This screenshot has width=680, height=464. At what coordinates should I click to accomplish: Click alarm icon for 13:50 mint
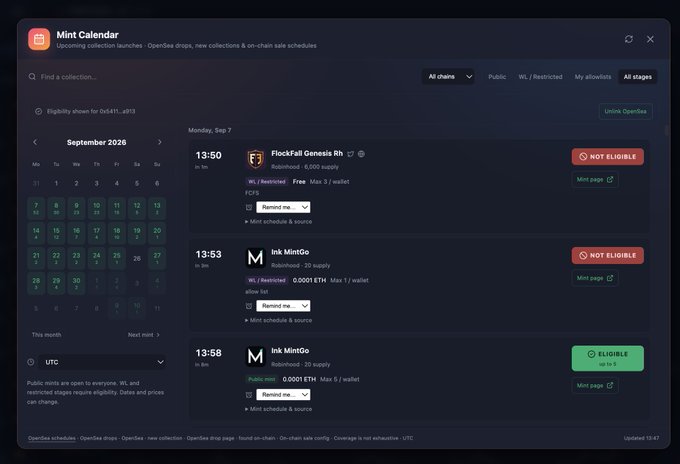(249, 207)
